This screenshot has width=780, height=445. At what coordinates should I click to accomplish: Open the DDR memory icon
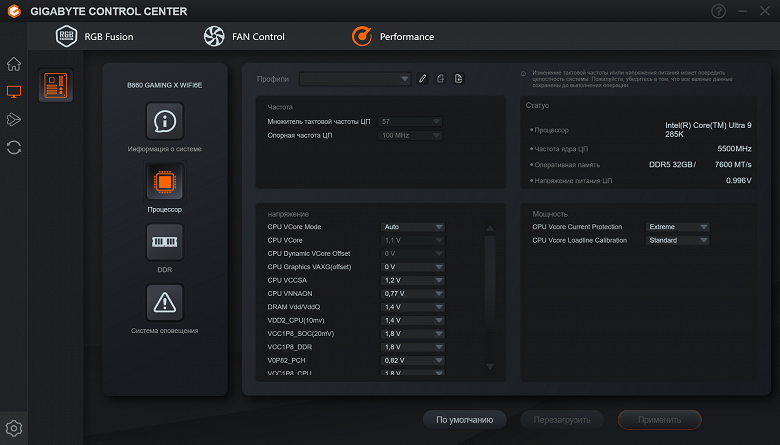pyautogui.click(x=165, y=242)
